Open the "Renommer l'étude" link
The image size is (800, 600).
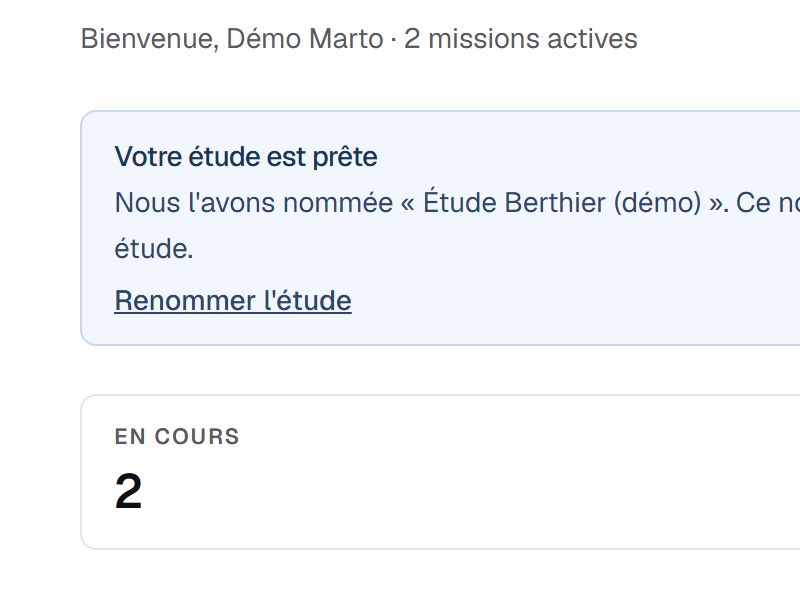[233, 301]
